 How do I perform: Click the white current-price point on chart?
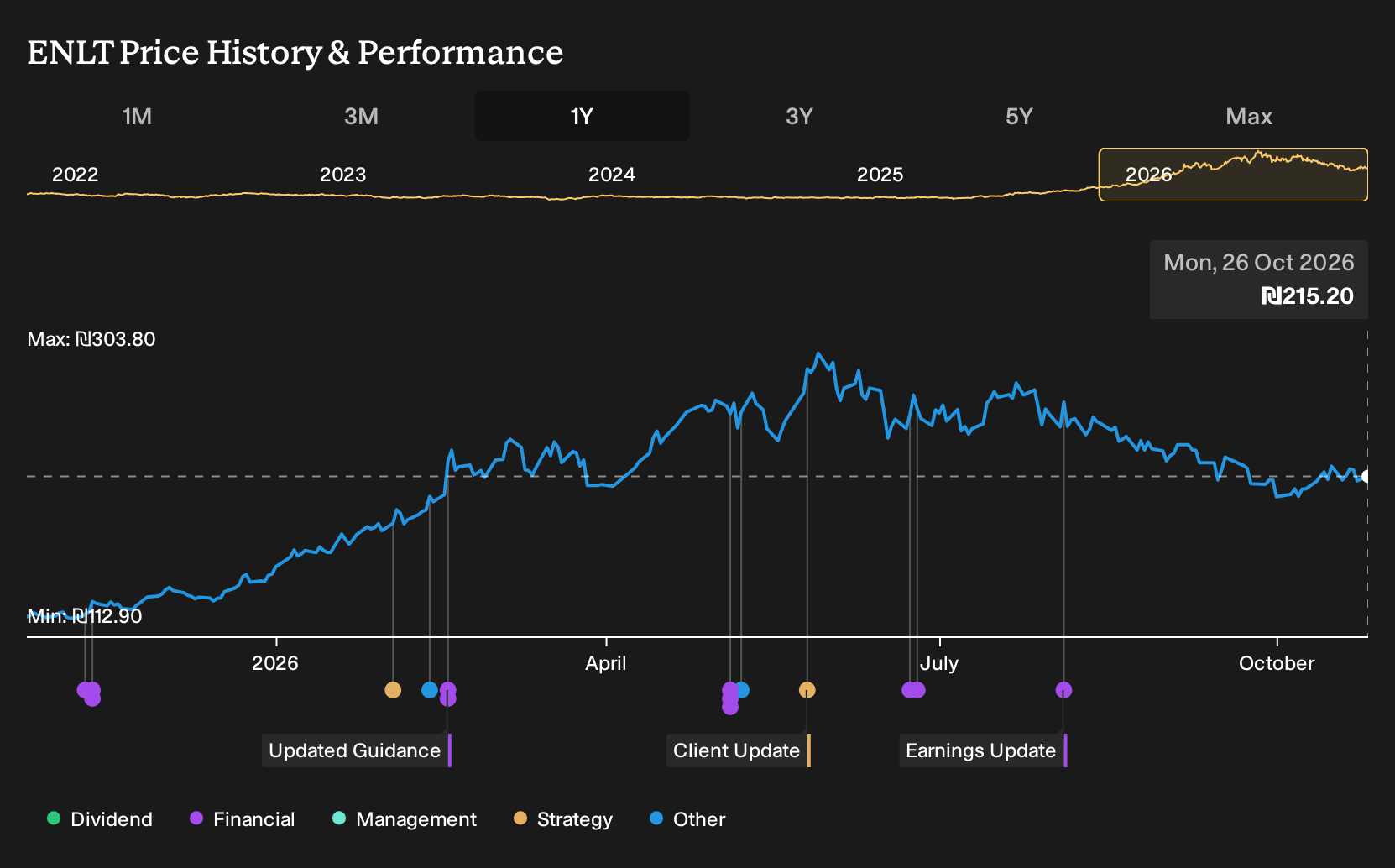(1366, 477)
